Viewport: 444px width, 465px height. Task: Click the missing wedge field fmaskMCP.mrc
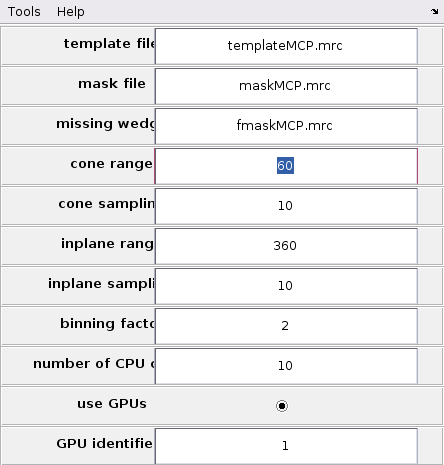tap(286, 126)
